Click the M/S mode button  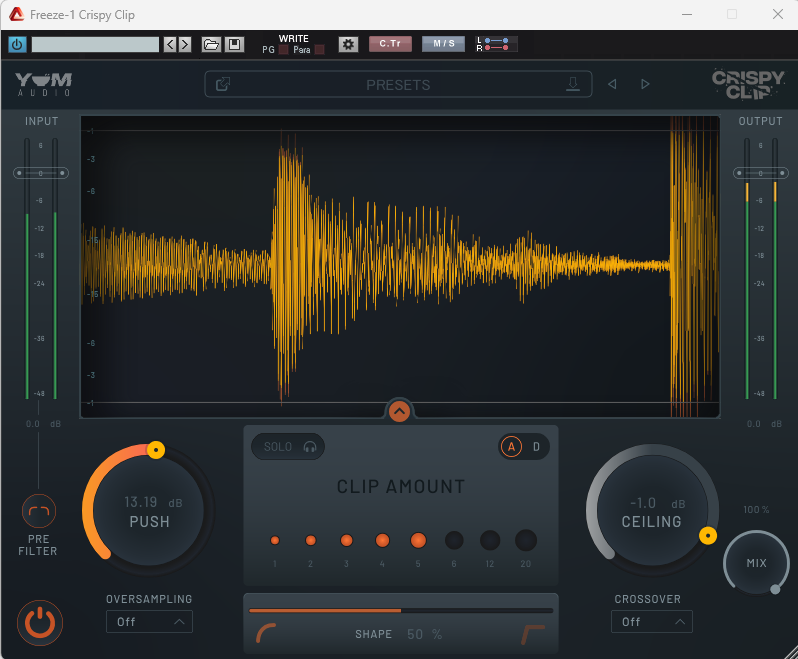(x=443, y=44)
